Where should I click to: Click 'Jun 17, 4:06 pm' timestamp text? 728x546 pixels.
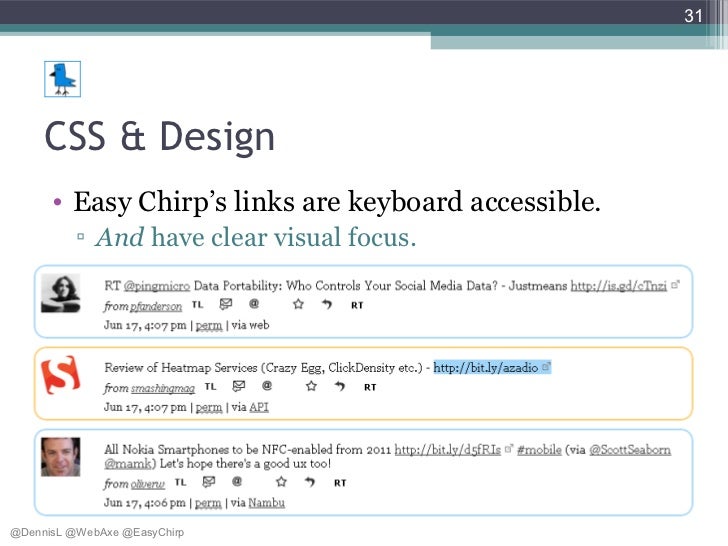click(144, 503)
